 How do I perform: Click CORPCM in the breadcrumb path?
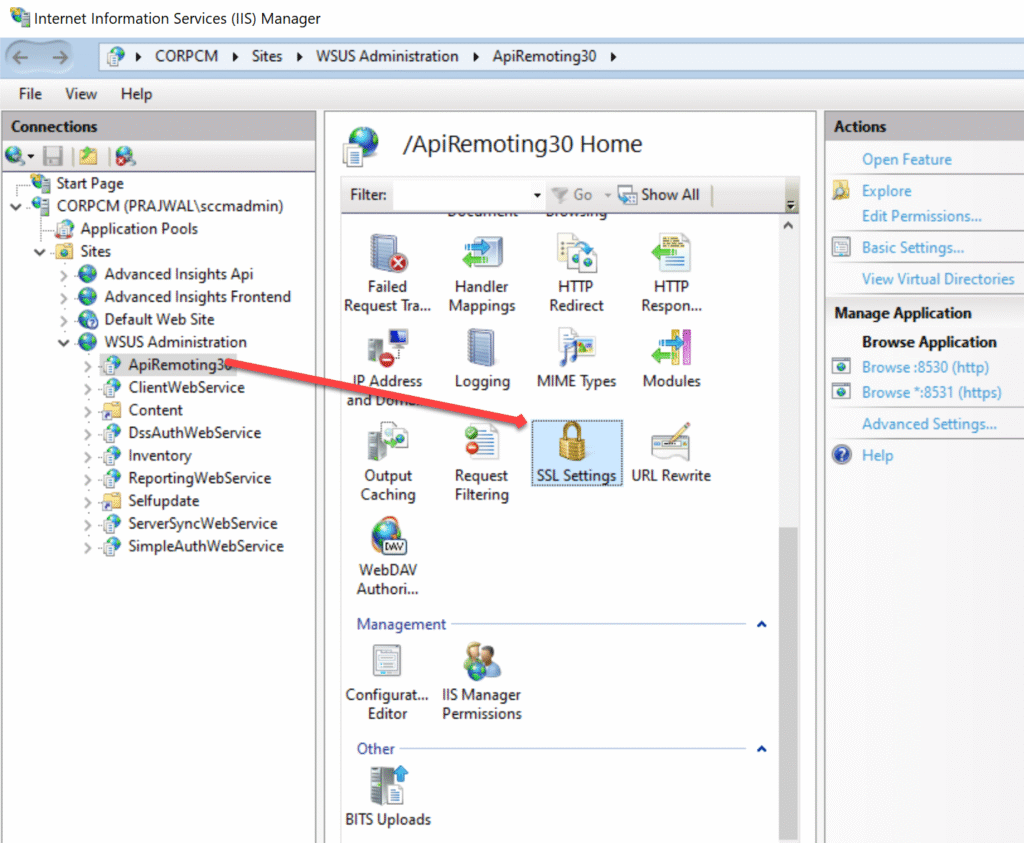[186, 57]
